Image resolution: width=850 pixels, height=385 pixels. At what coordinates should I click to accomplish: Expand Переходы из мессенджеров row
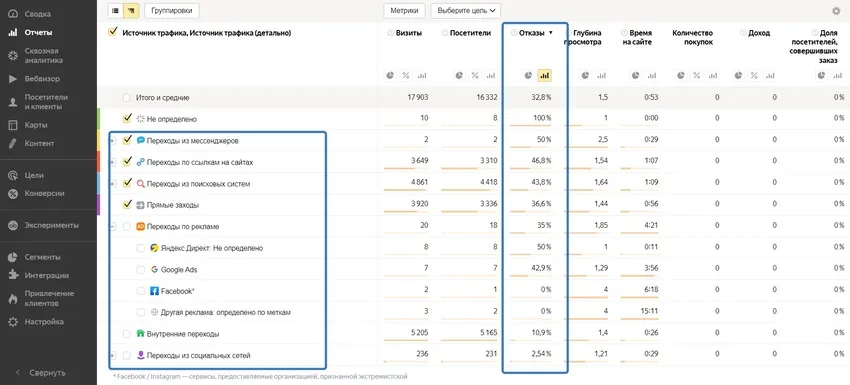pyautogui.click(x=113, y=141)
